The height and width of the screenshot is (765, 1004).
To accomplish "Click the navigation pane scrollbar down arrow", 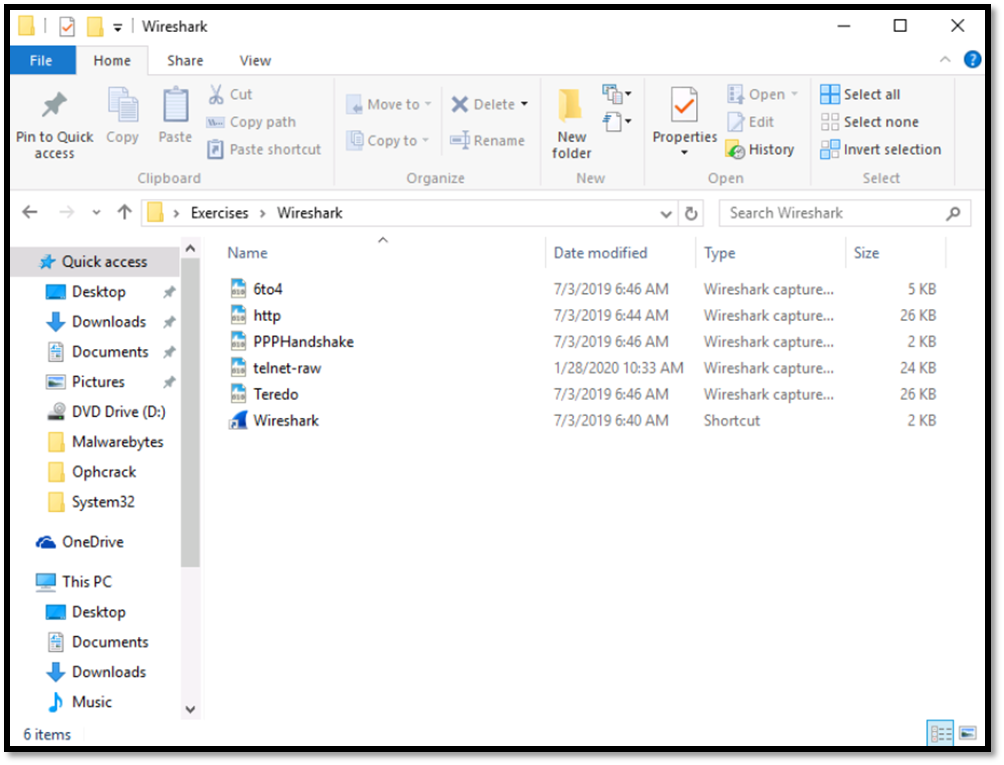I will point(190,709).
